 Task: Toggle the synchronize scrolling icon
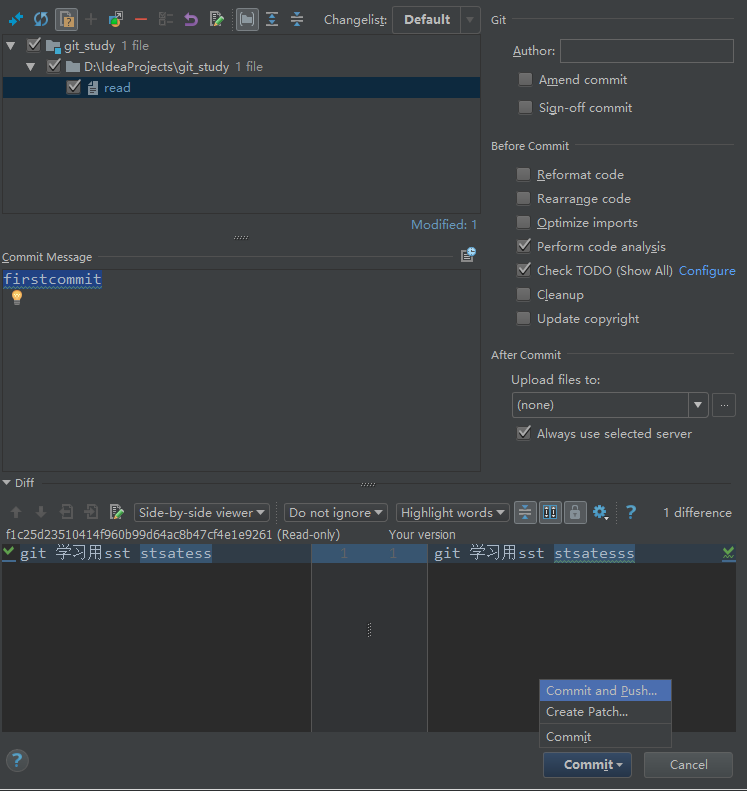click(x=550, y=512)
